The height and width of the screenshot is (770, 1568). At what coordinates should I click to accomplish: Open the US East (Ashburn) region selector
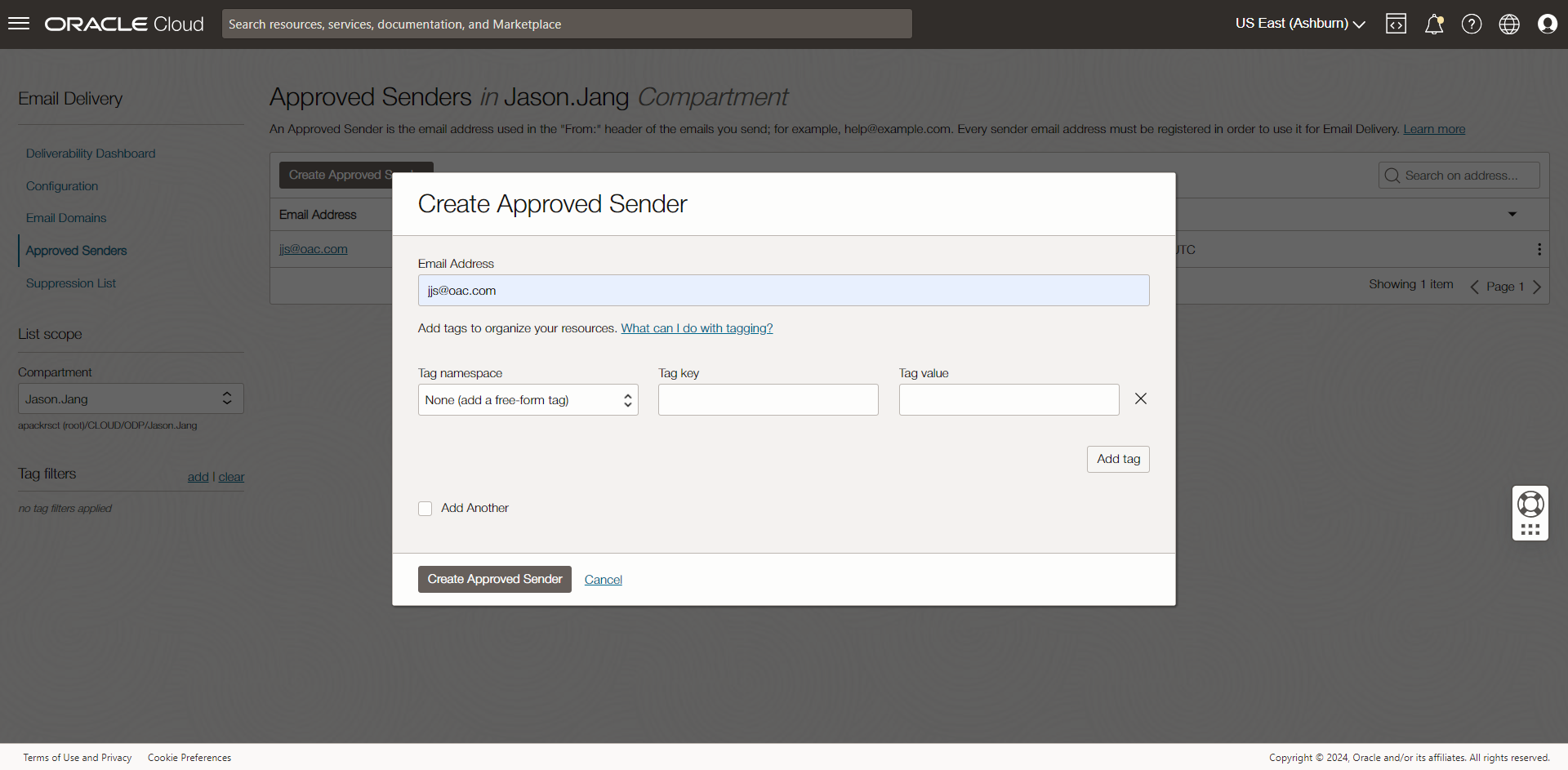click(1300, 24)
